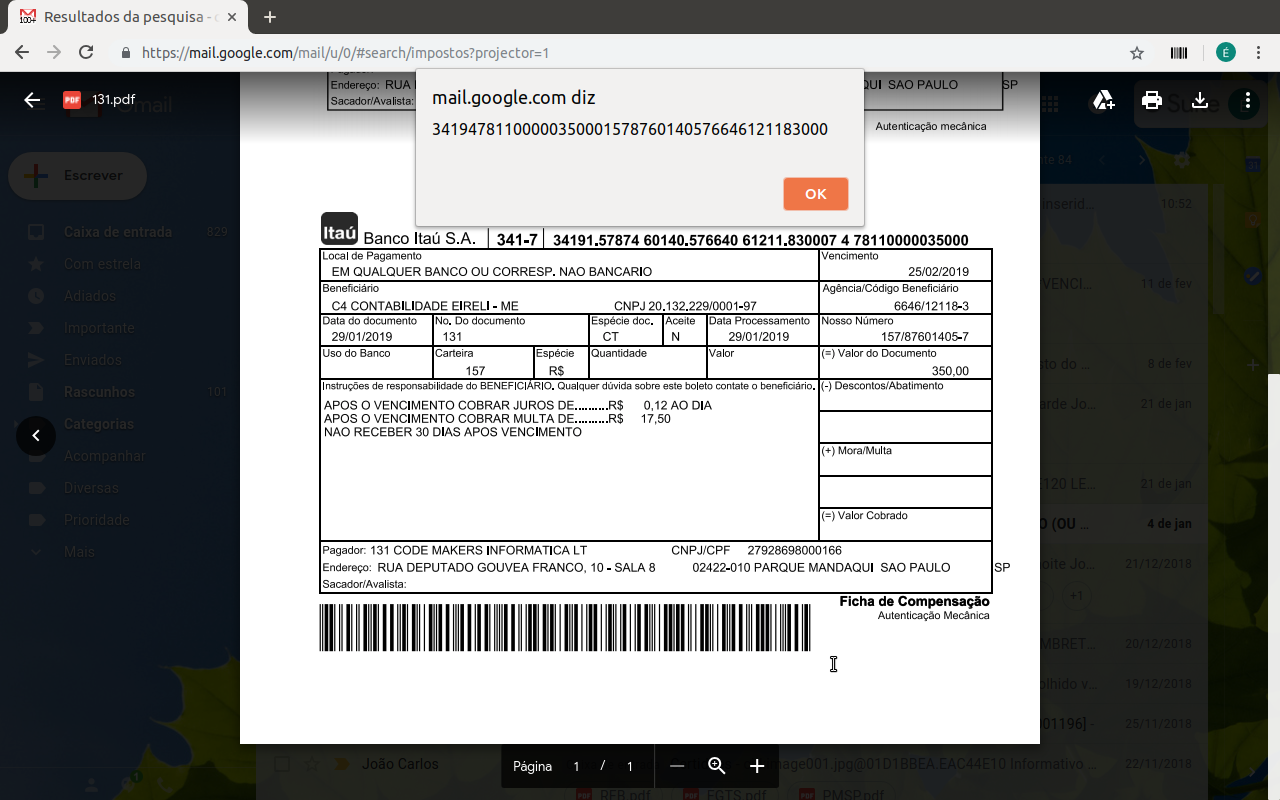This screenshot has height=800, width=1280.
Task: Open more options in PDF viewer
Action: tap(1248, 100)
